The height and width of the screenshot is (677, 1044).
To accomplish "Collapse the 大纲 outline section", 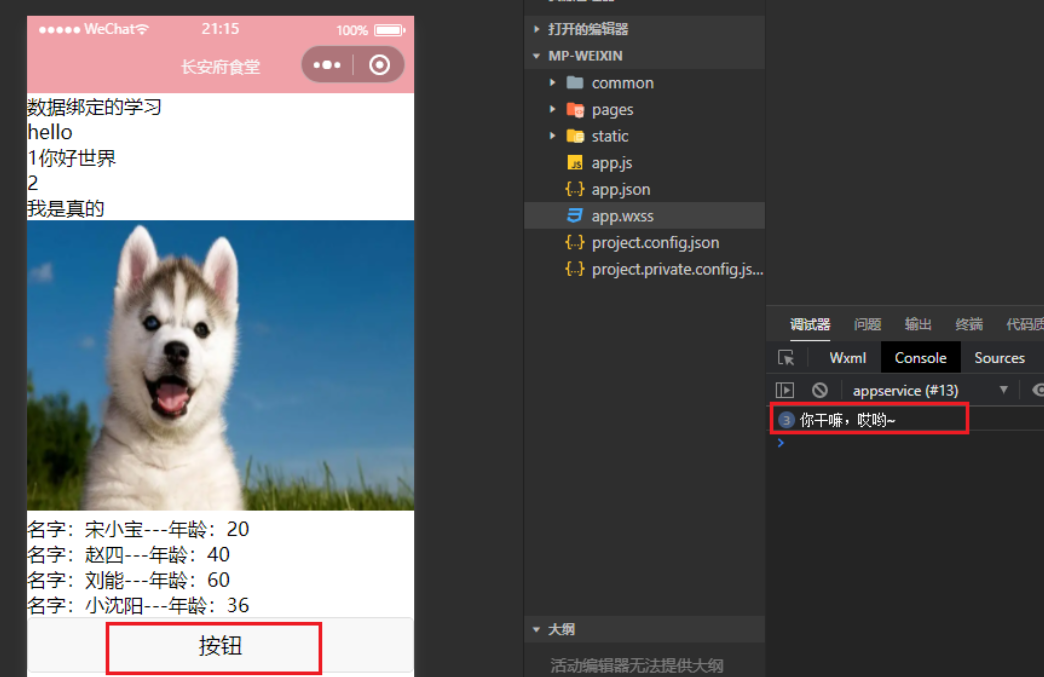I will coord(537,629).
